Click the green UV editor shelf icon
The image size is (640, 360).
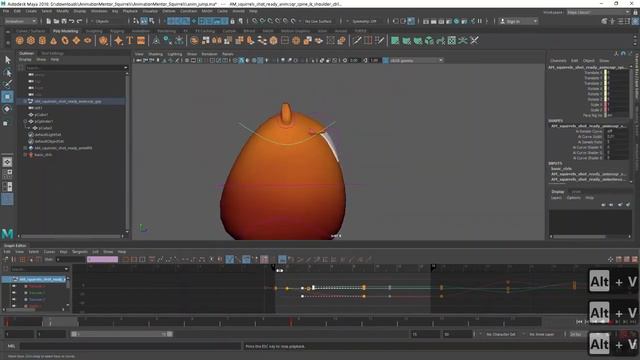[395, 40]
